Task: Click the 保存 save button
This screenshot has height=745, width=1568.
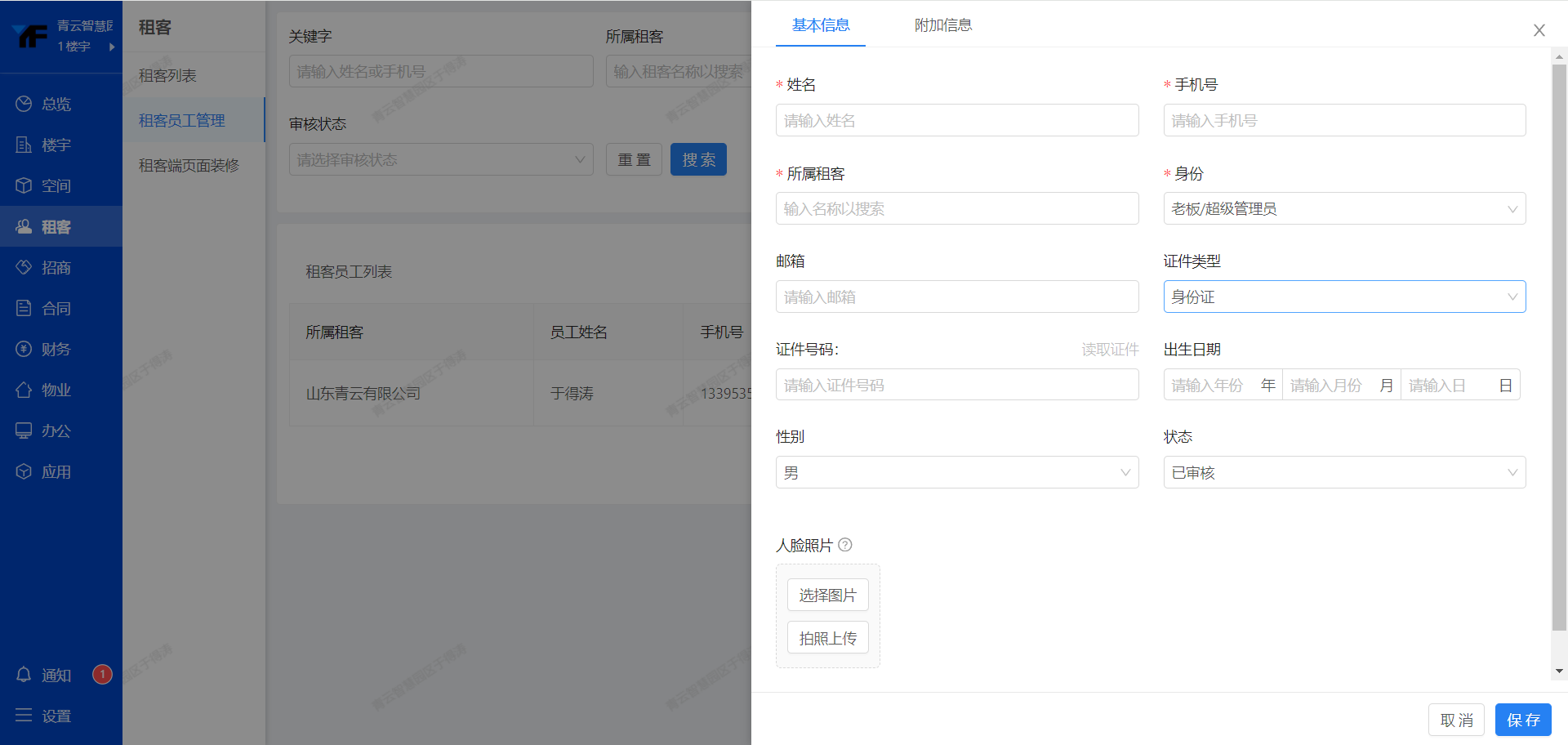Action: point(1522,720)
